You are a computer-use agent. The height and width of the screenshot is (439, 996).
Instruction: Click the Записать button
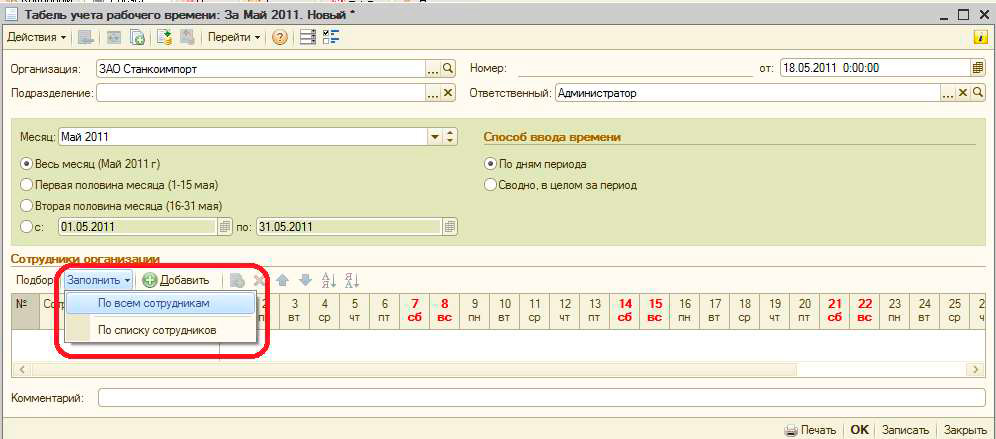pyautogui.click(x=905, y=430)
